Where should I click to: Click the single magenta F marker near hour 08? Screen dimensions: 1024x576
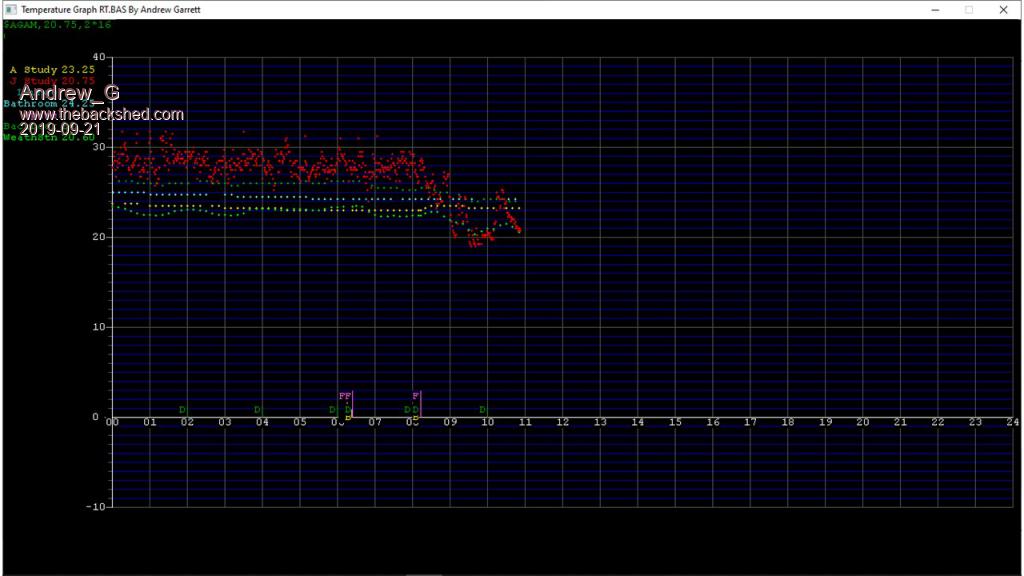(x=415, y=396)
